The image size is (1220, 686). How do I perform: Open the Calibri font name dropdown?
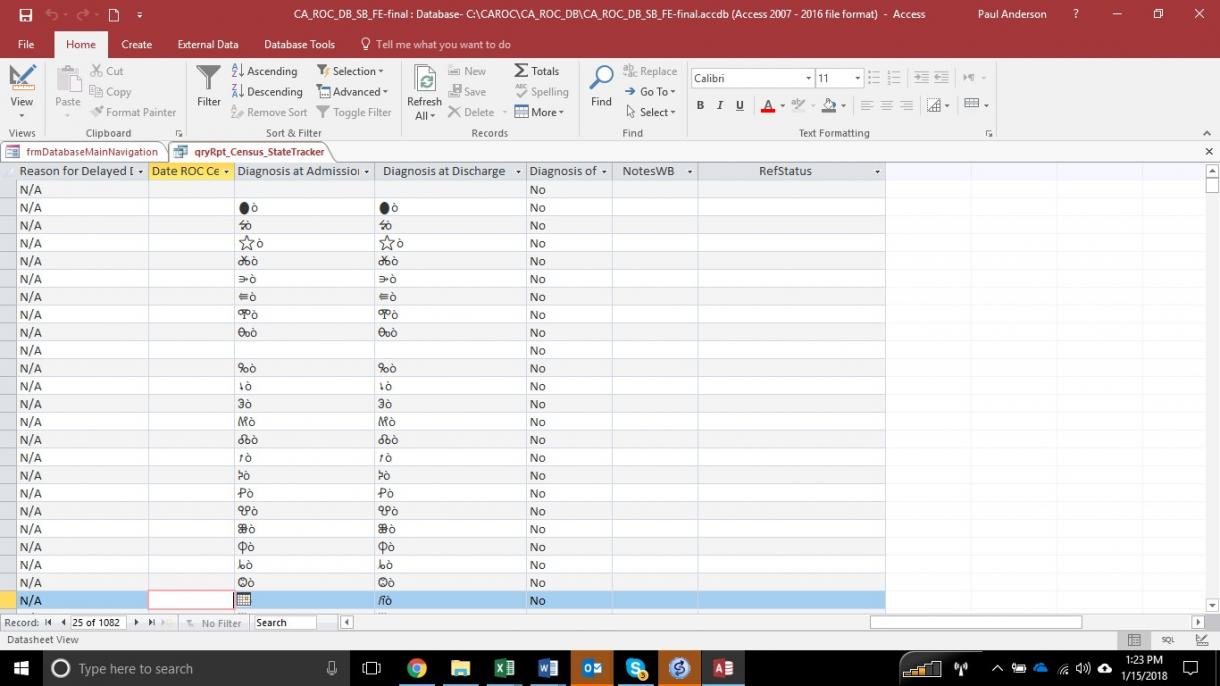808,79
